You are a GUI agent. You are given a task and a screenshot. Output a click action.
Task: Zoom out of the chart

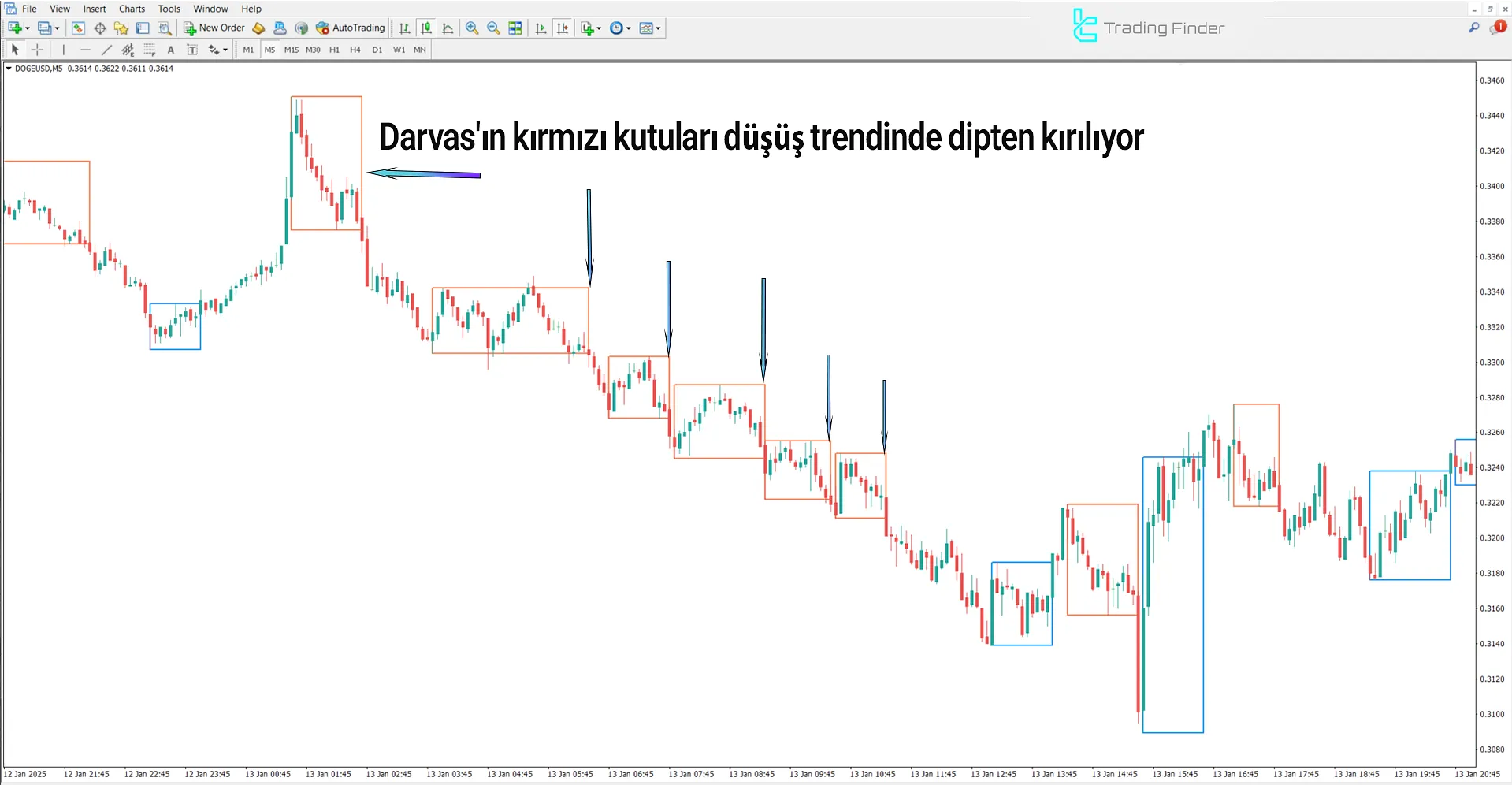pyautogui.click(x=493, y=28)
